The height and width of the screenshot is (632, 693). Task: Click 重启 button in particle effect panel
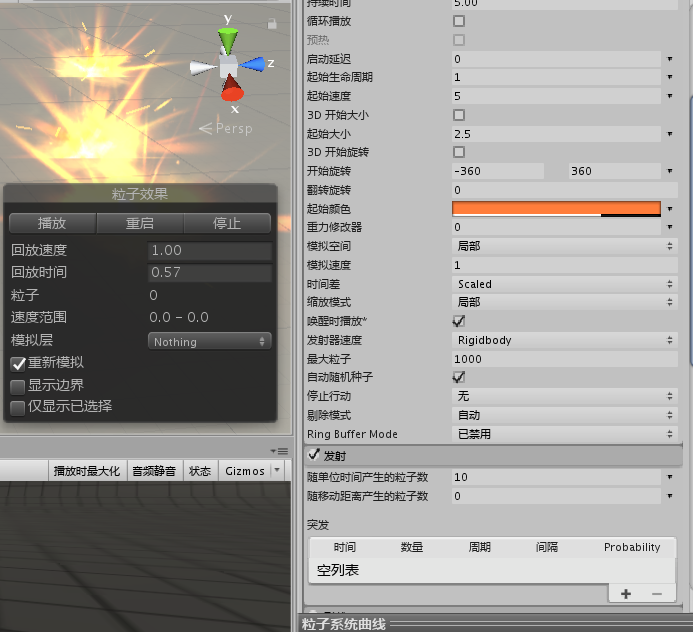140,223
